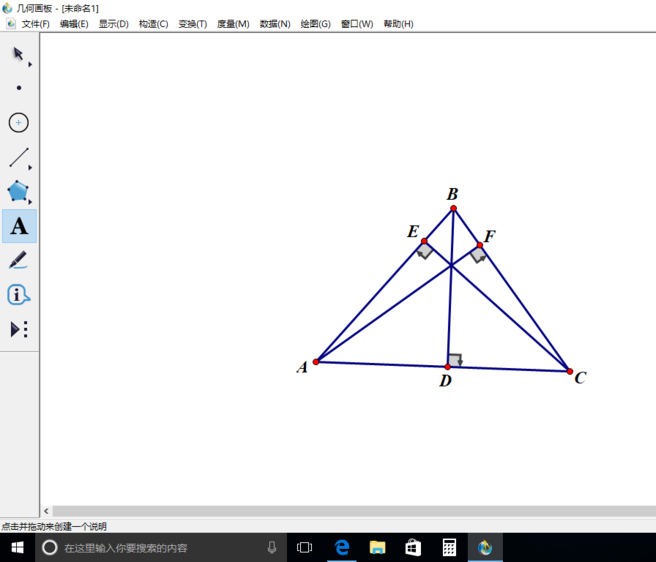
Task: Expand the Polygon tool flyout triangle
Action: 30,202
